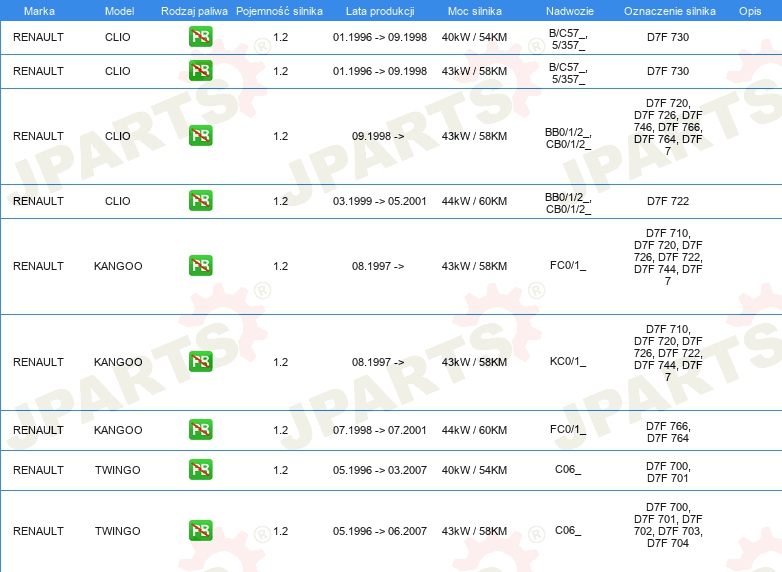This screenshot has width=782, height=572.
Task: Click the Nadwozie column header
Action: tap(570, 11)
